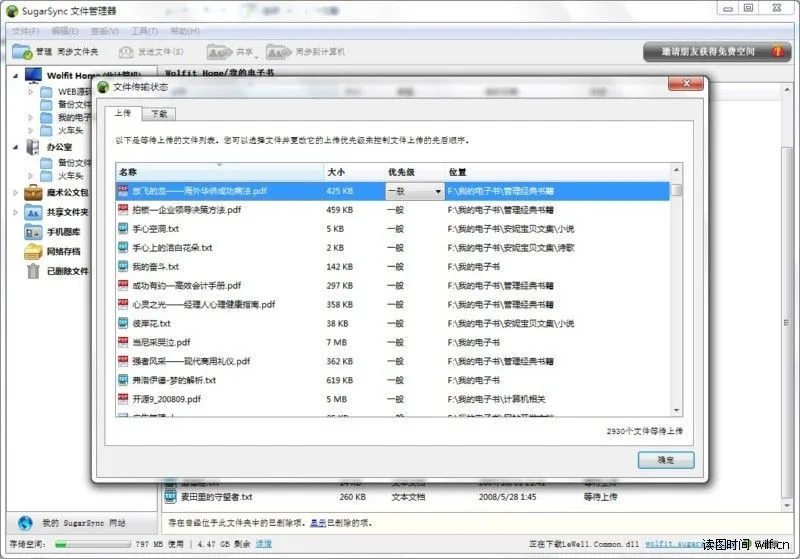Expand the 共享文件夹 tree node
Screen dimensions: 800x559
click(x=15, y=212)
